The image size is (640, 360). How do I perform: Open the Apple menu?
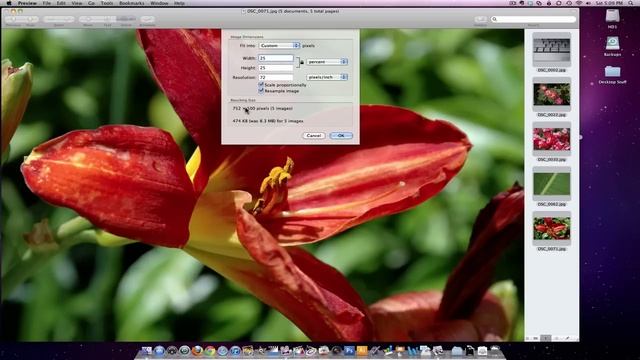pos(9,3)
